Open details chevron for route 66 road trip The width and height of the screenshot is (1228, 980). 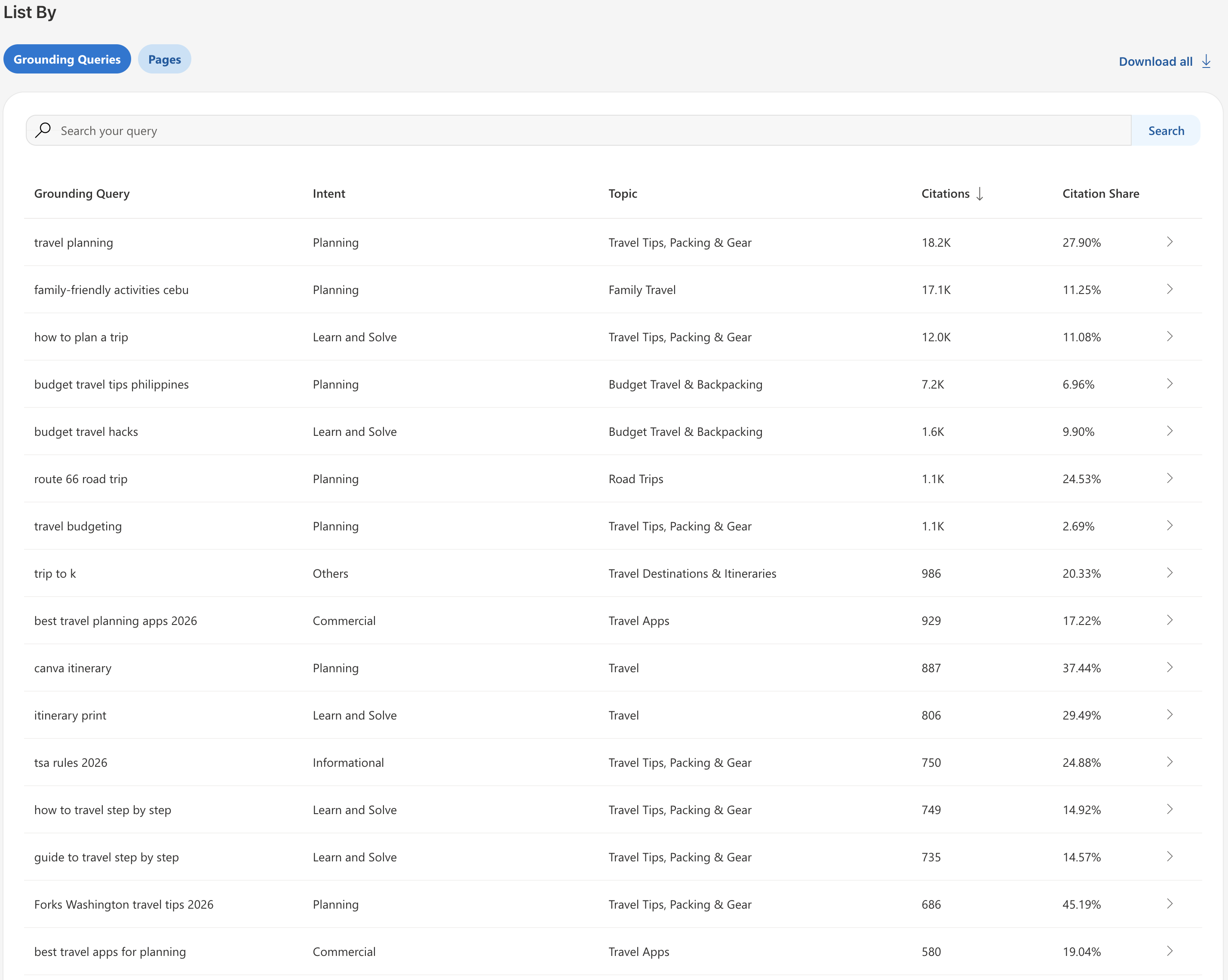(1170, 478)
